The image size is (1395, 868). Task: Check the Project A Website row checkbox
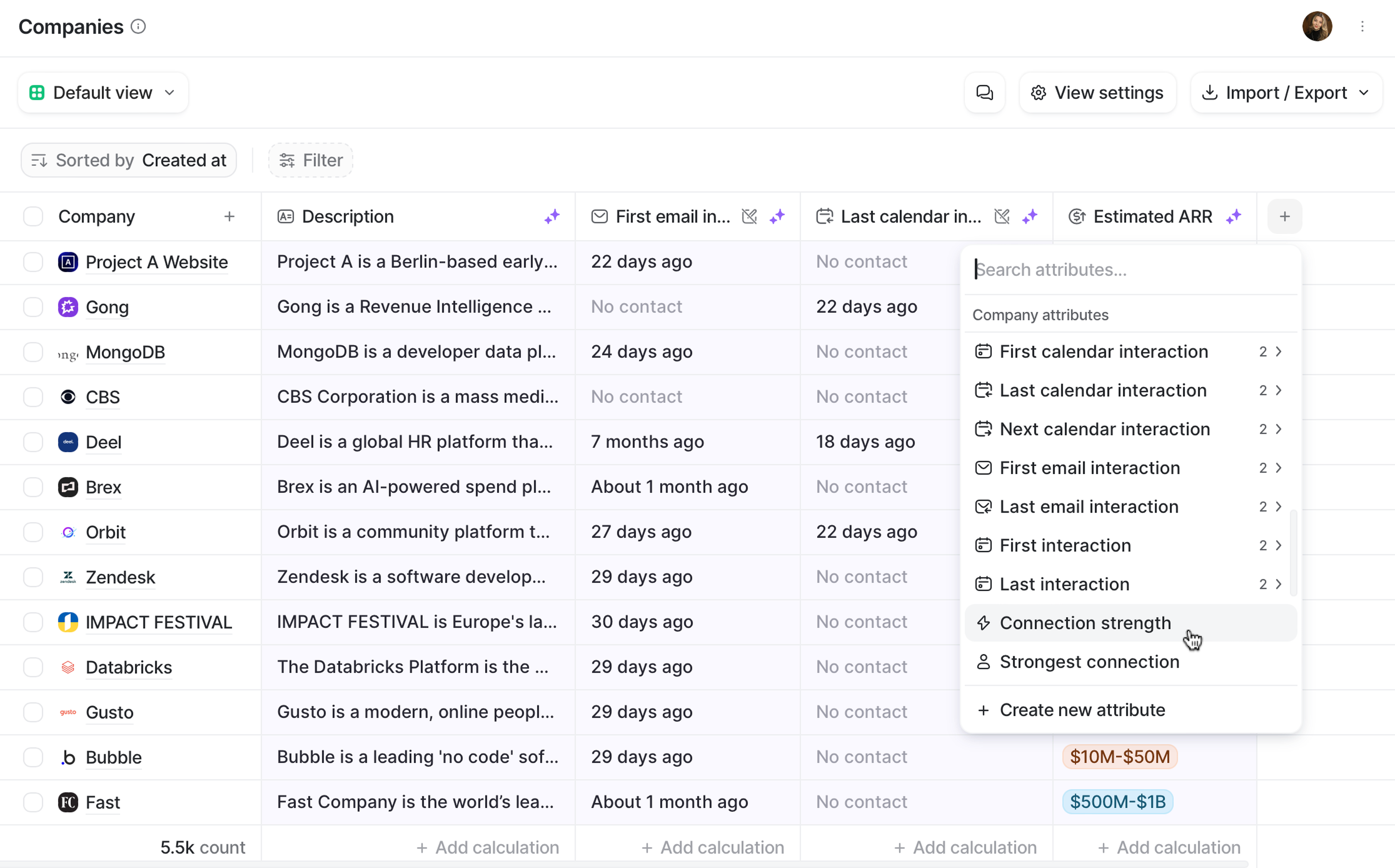pos(33,262)
